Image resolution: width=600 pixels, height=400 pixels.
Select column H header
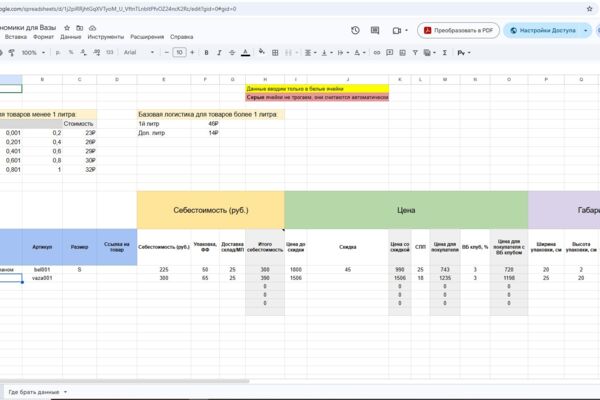click(x=265, y=79)
